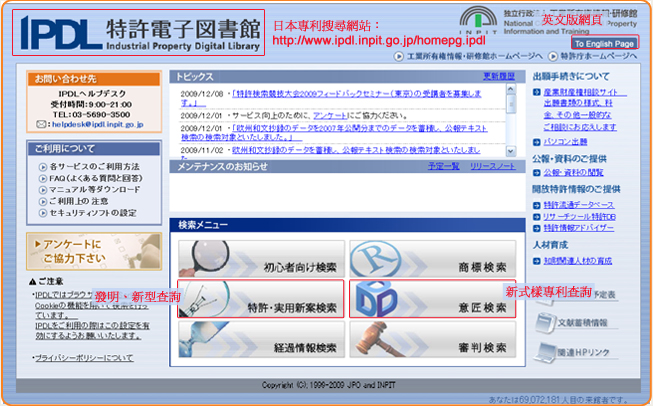The image size is (653, 406).
Task: Click the INPIT arch logo
Action: tap(478, 20)
